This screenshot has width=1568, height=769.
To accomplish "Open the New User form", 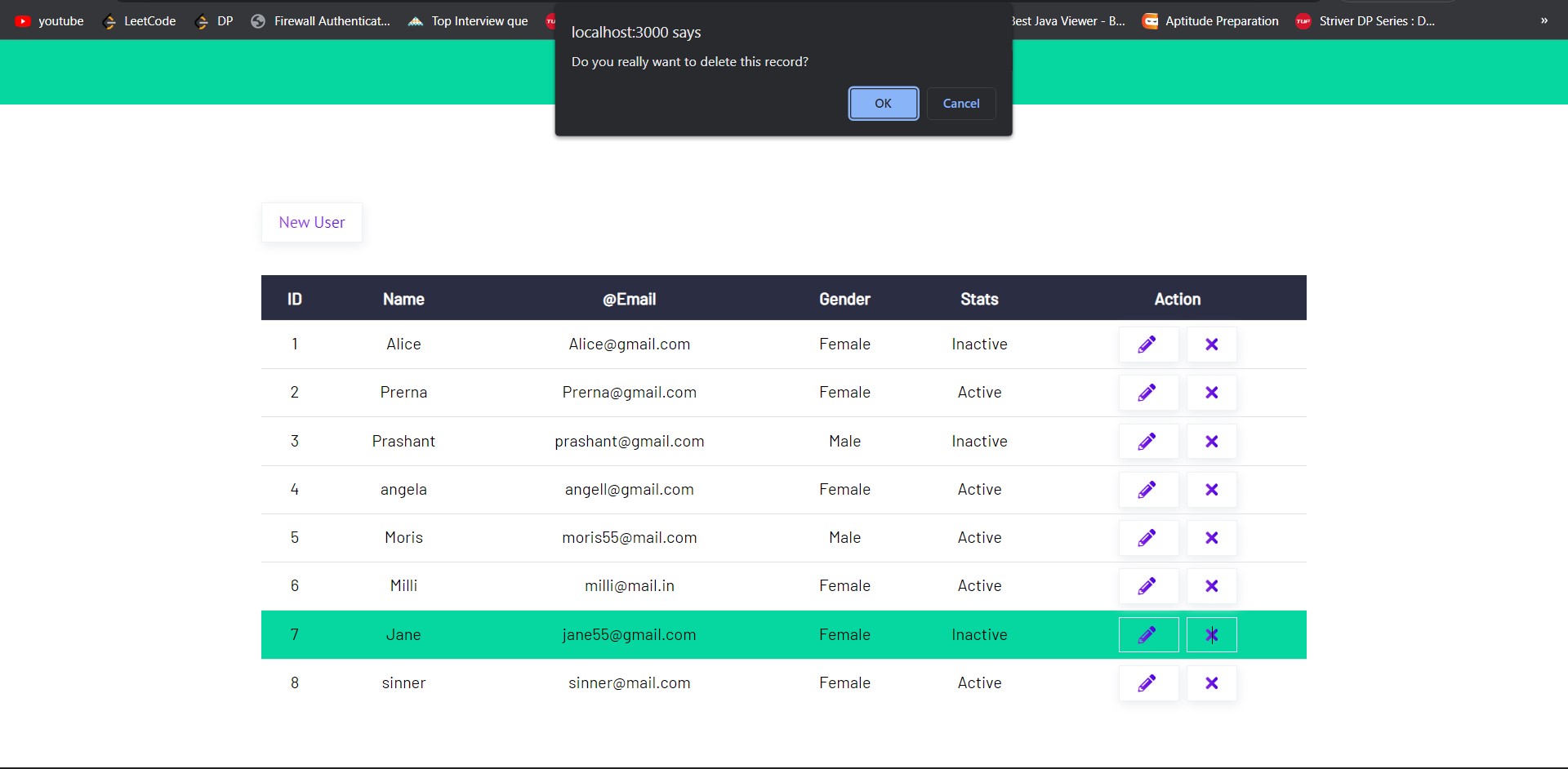I will tap(312, 222).
